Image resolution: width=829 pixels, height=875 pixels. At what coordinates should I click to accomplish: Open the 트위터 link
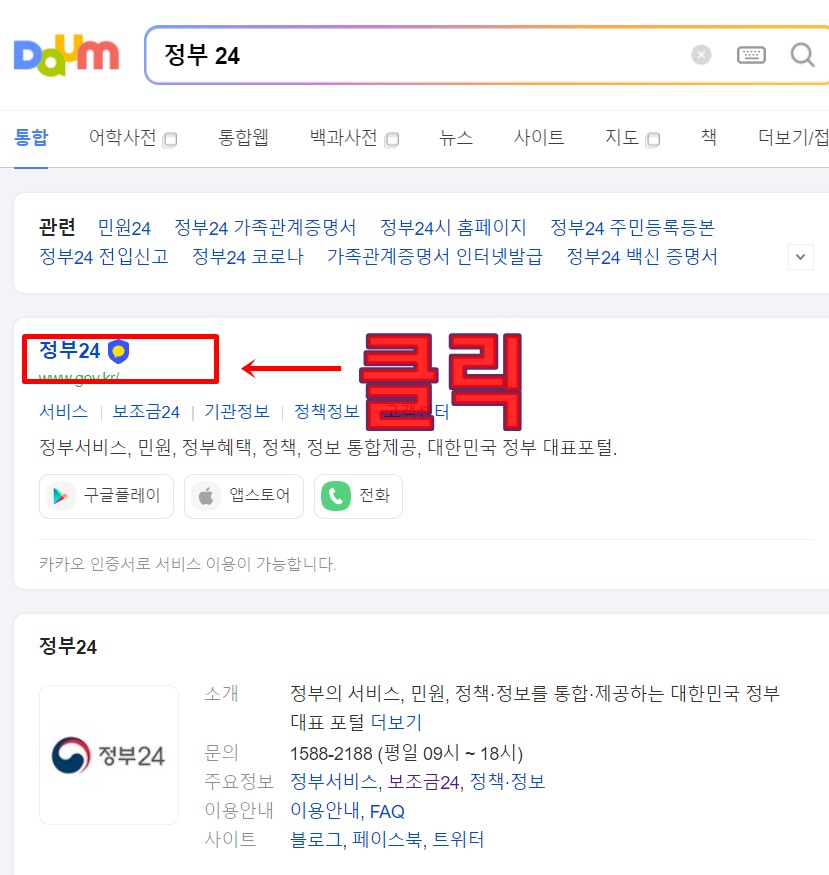[458, 840]
